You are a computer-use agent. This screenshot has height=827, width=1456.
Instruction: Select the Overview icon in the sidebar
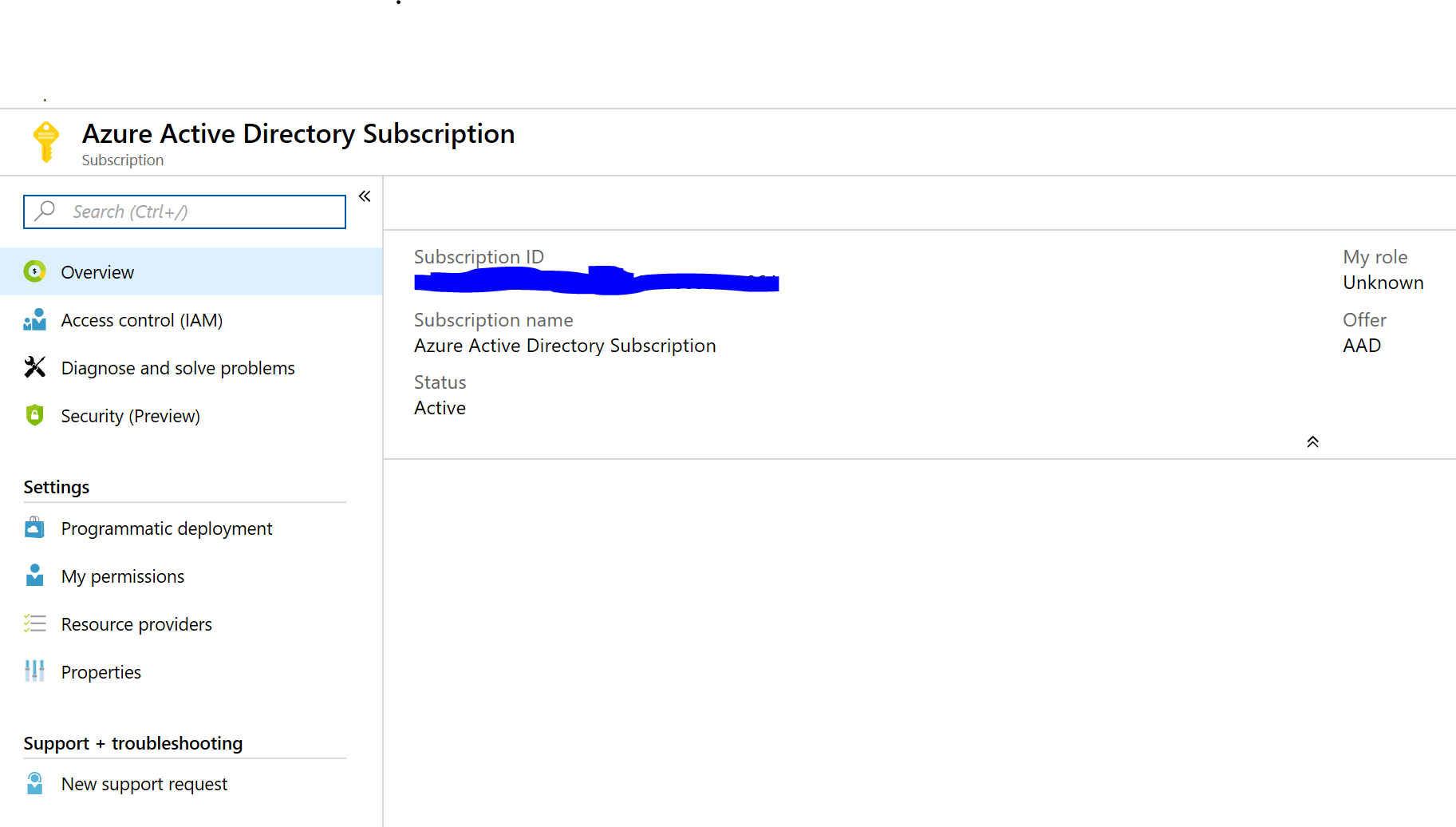(x=34, y=271)
